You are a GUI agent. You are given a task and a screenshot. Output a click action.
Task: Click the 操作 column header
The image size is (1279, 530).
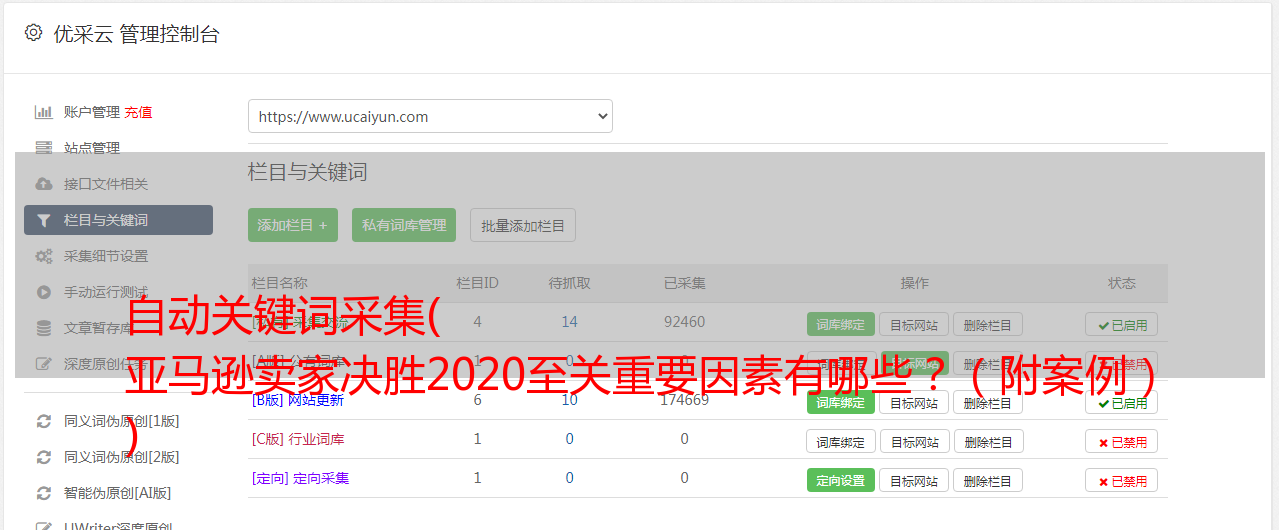pos(914,283)
